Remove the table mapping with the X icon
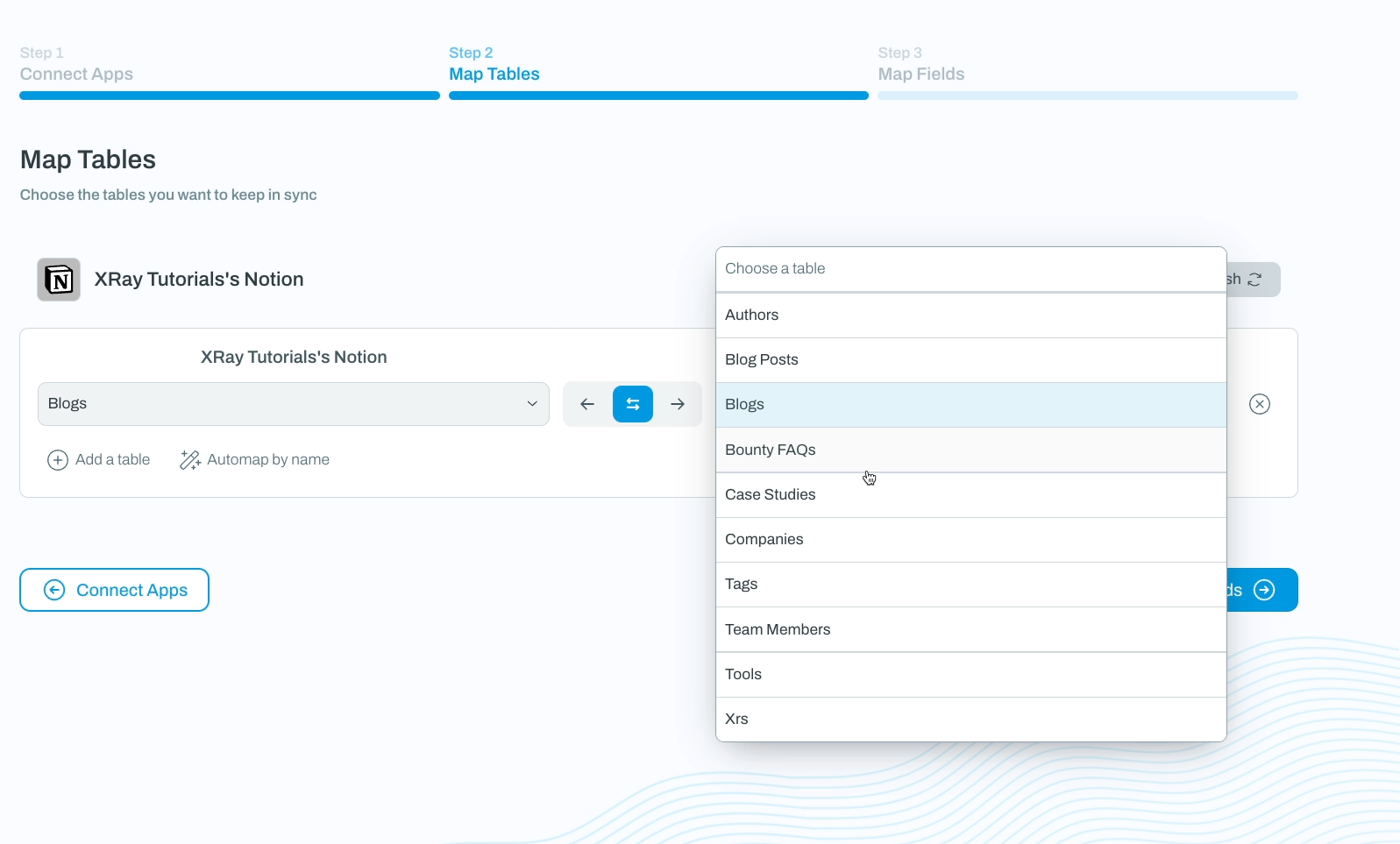 [1260, 404]
